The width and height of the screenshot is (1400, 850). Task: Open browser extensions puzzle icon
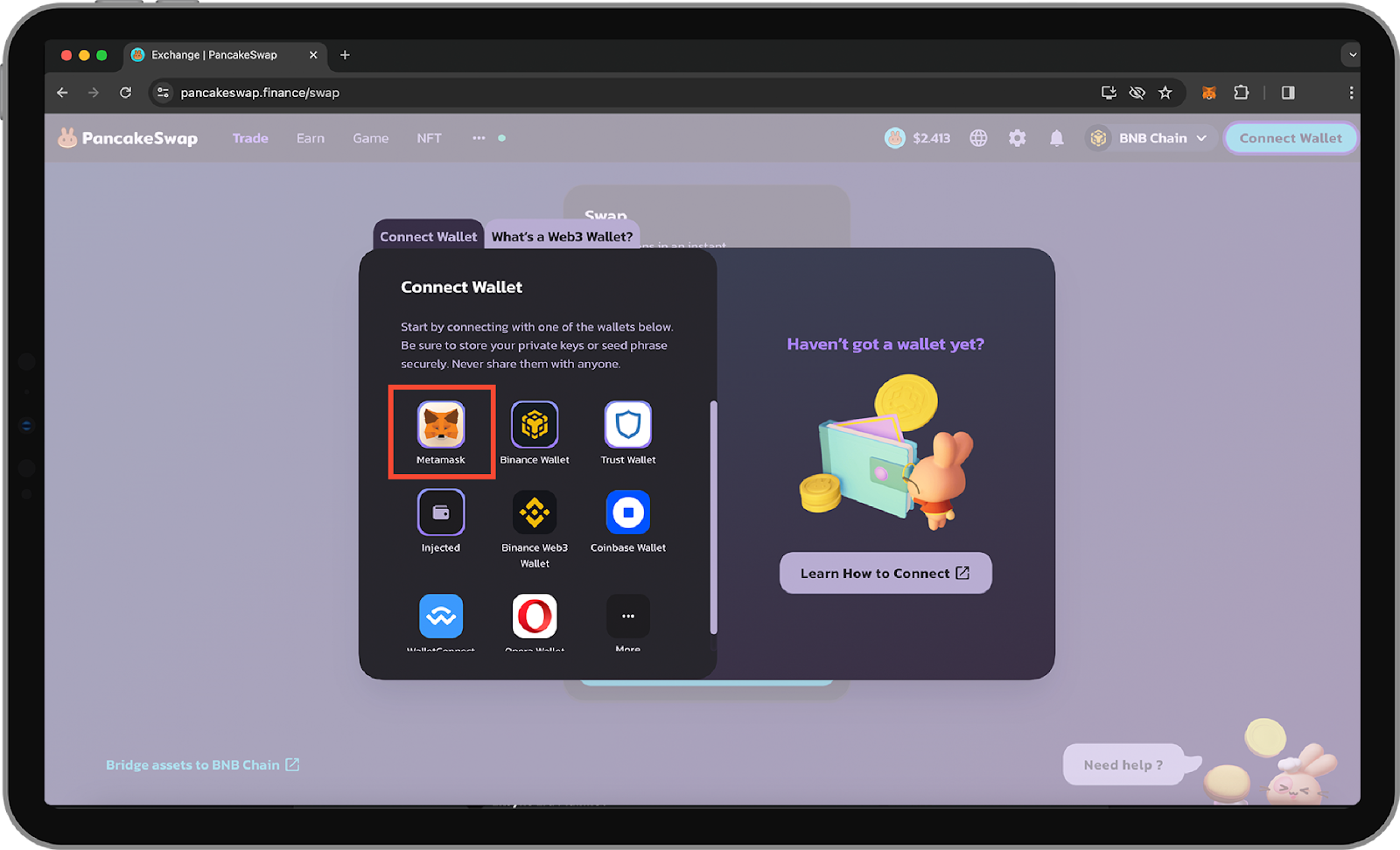click(x=1241, y=93)
